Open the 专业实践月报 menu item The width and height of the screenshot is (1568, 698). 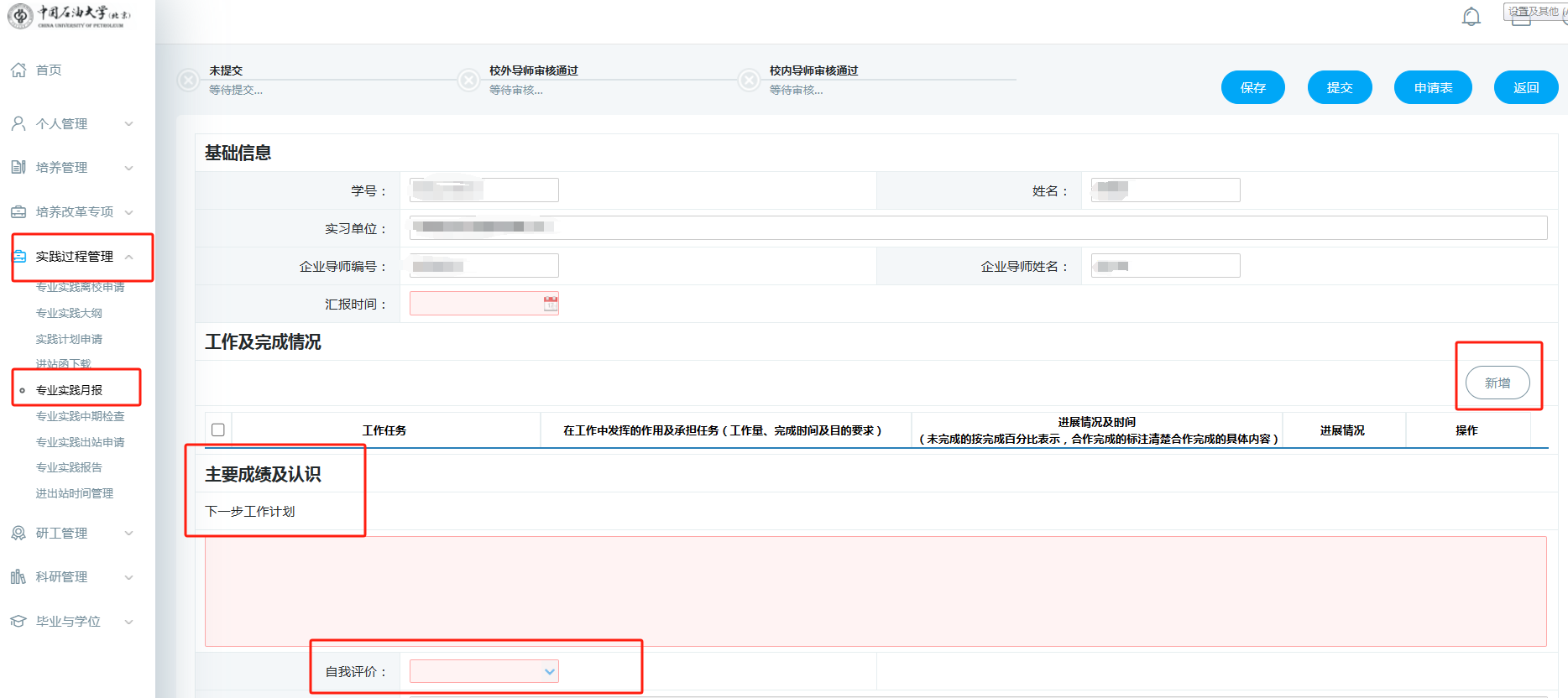point(69,390)
